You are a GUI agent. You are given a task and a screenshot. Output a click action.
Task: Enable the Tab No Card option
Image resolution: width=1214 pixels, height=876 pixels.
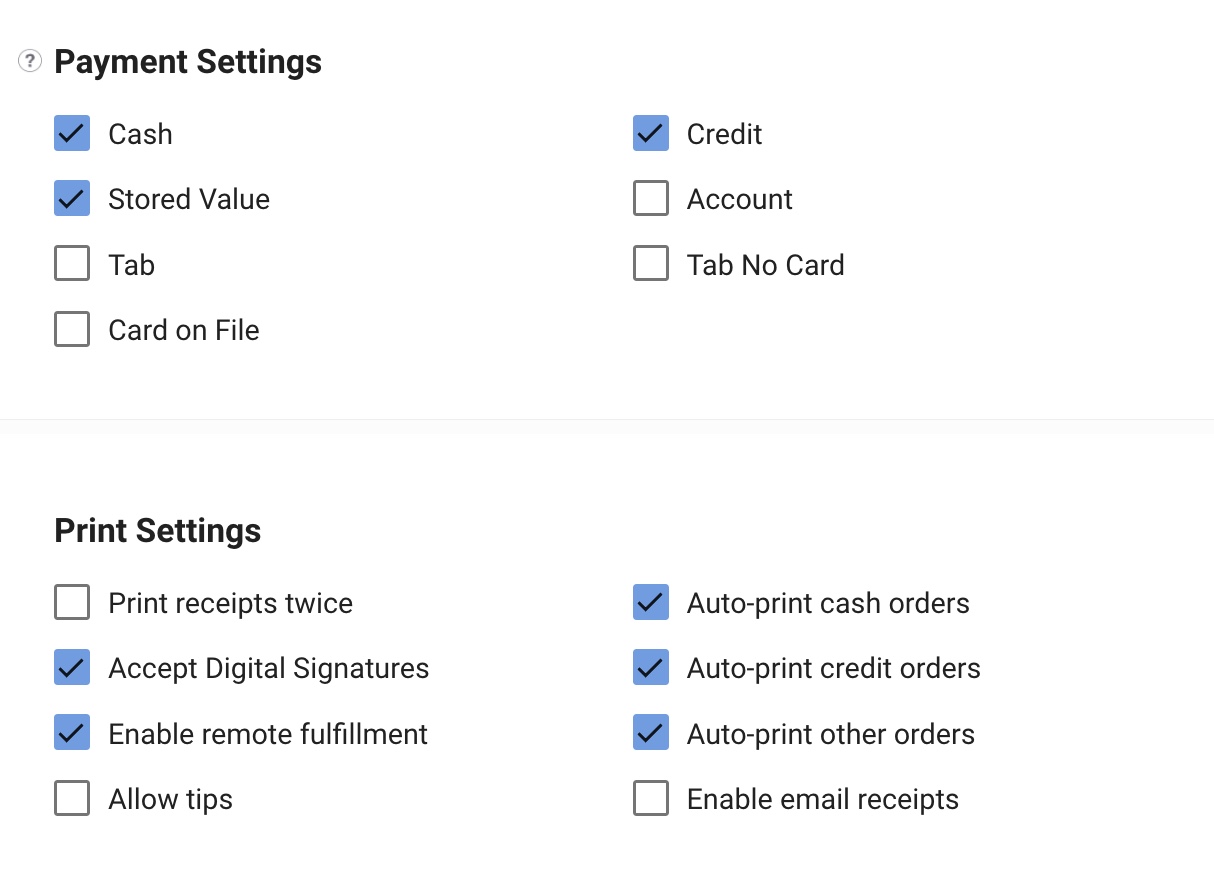pyautogui.click(x=651, y=264)
